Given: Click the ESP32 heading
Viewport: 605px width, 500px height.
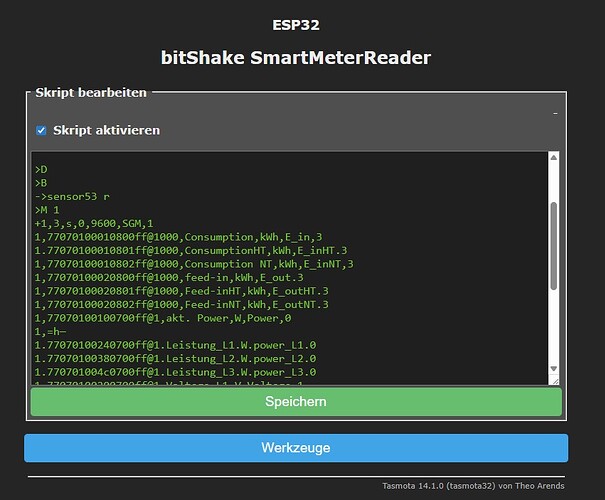Looking at the screenshot, I should coord(296,25).
